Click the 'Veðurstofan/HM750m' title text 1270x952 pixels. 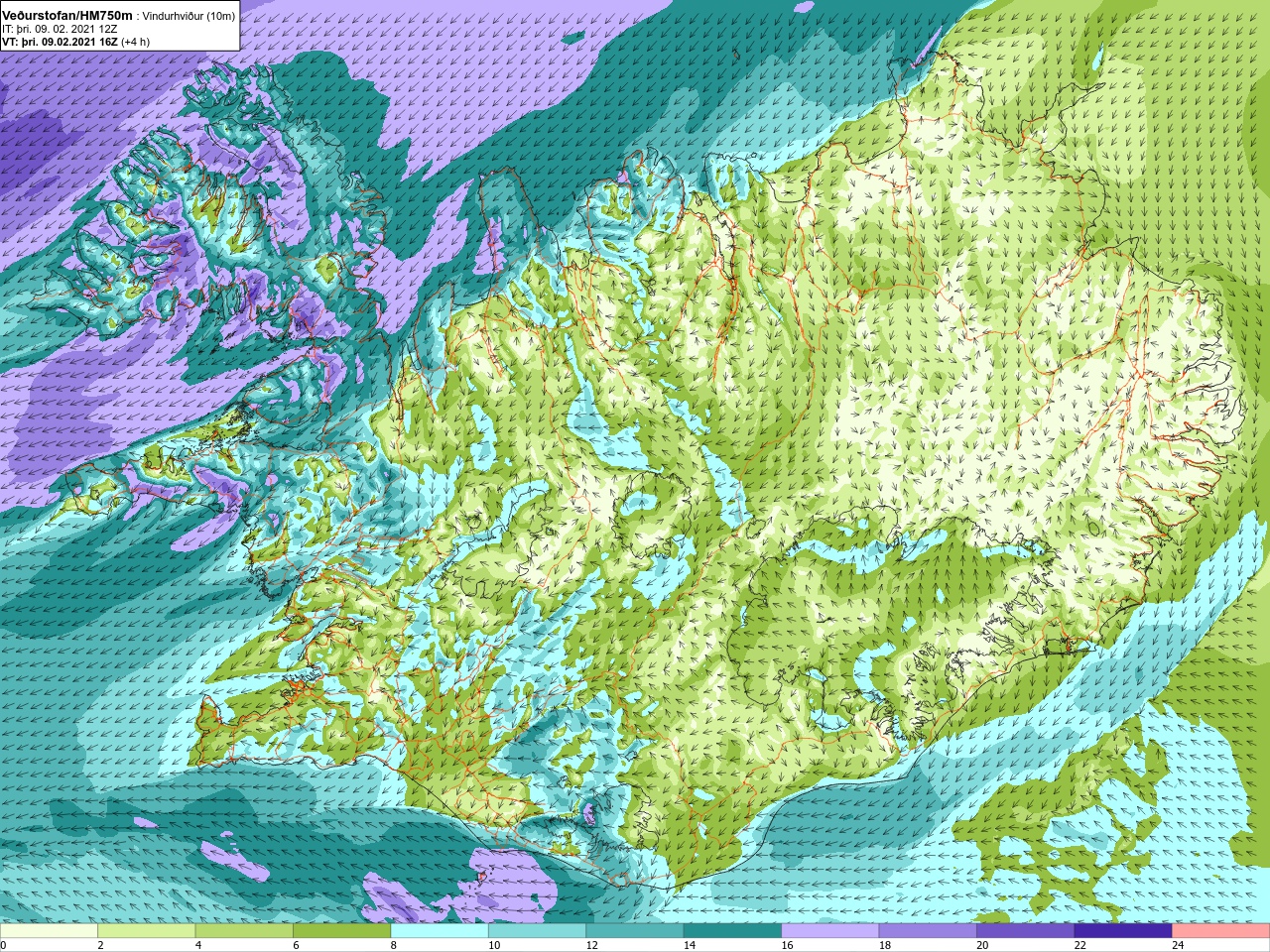click(x=67, y=15)
